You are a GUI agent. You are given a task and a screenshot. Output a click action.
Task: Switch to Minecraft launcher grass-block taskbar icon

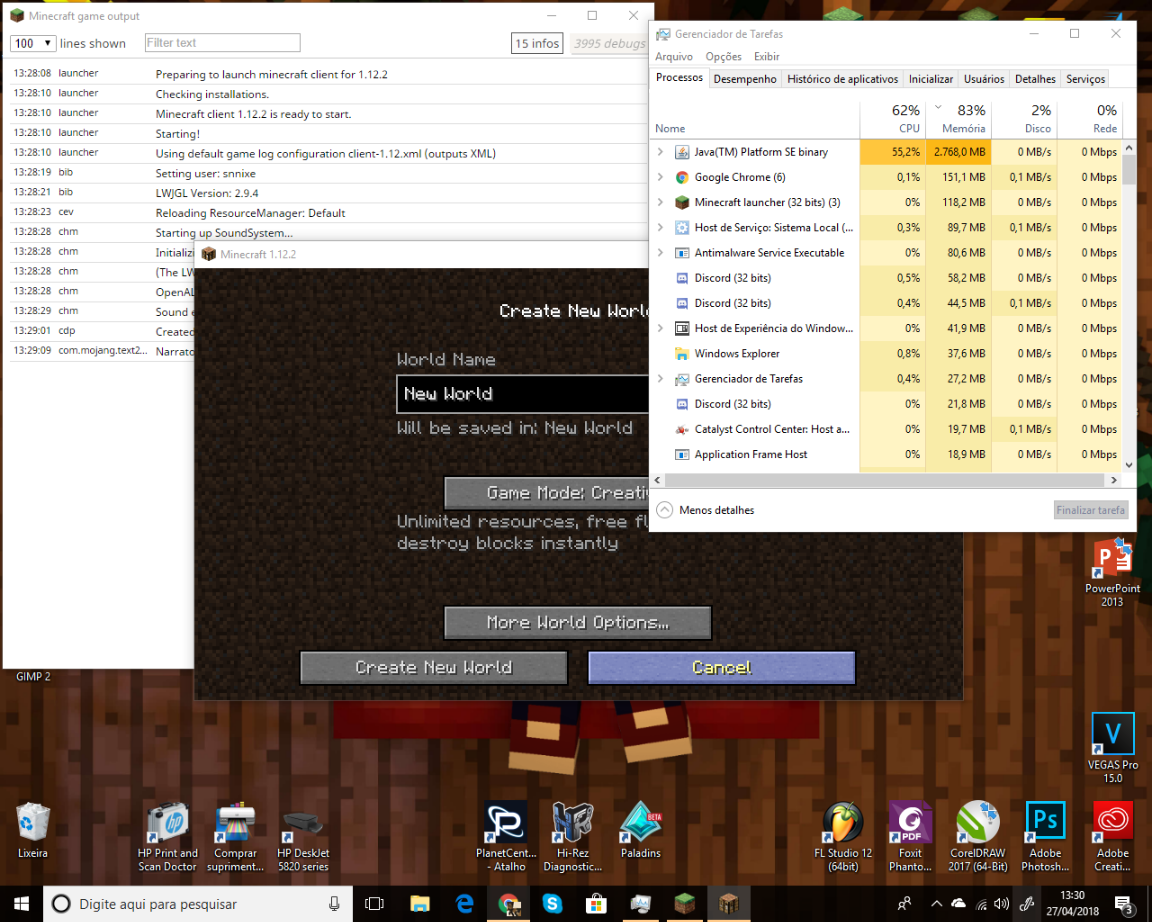pos(685,904)
